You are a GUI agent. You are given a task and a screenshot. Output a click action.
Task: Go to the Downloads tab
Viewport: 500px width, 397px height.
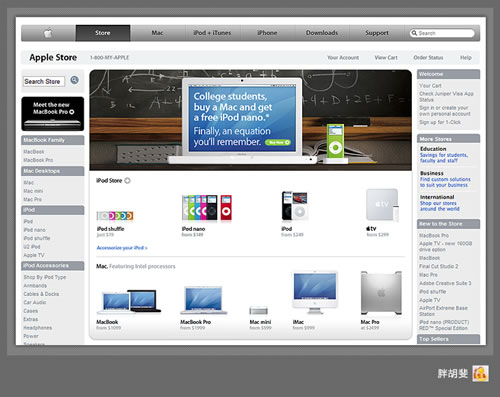point(322,33)
